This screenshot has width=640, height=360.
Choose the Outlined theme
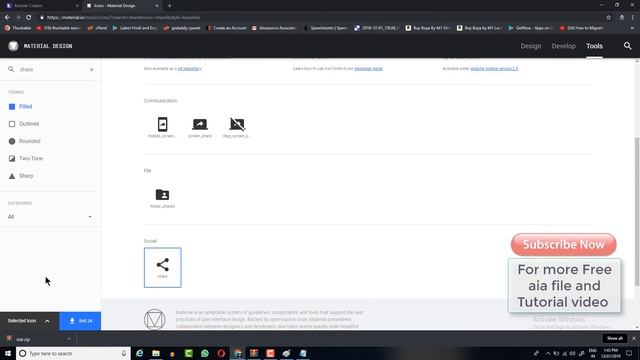point(24,124)
